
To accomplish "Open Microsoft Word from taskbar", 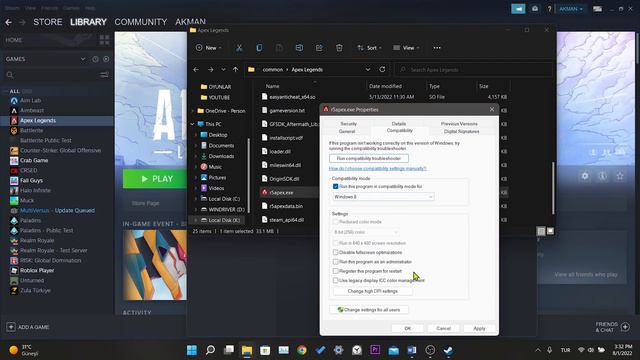I will point(411,350).
